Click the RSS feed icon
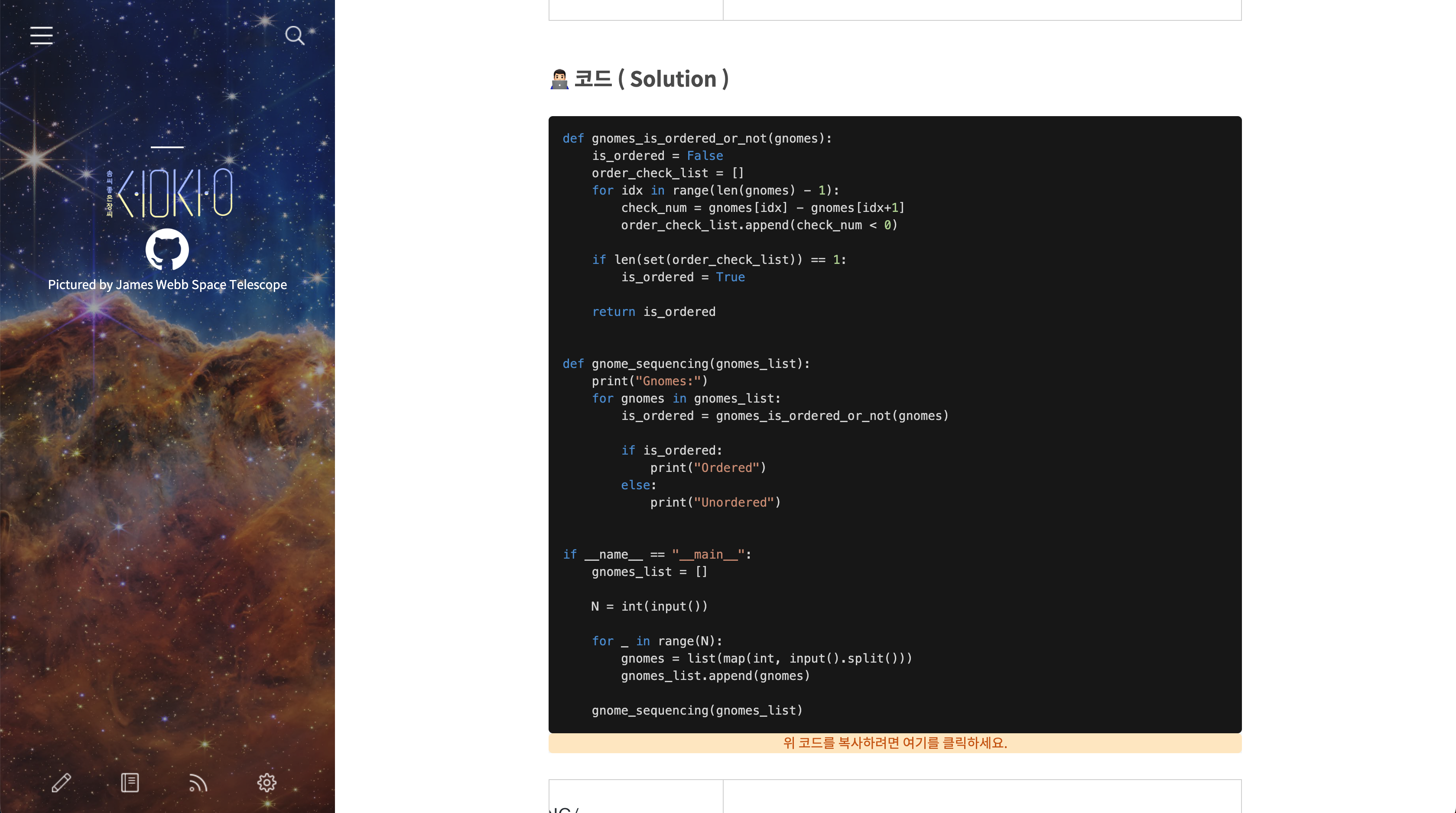 (x=198, y=783)
